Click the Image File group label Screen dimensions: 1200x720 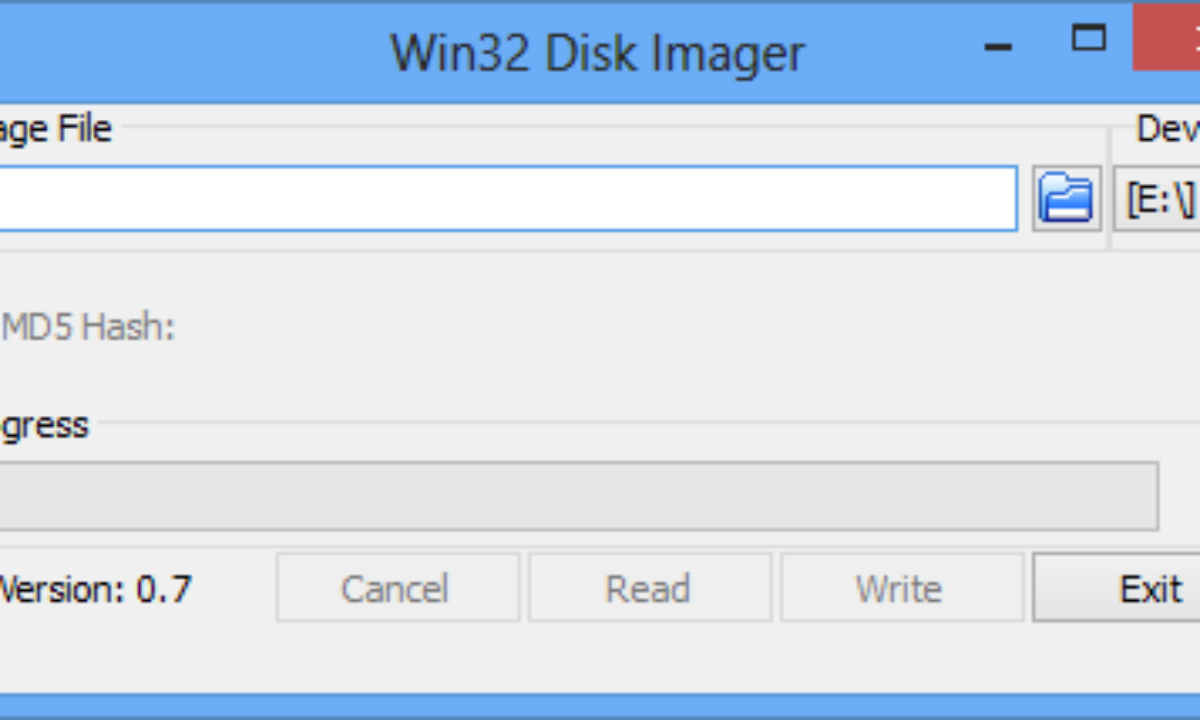(x=55, y=129)
